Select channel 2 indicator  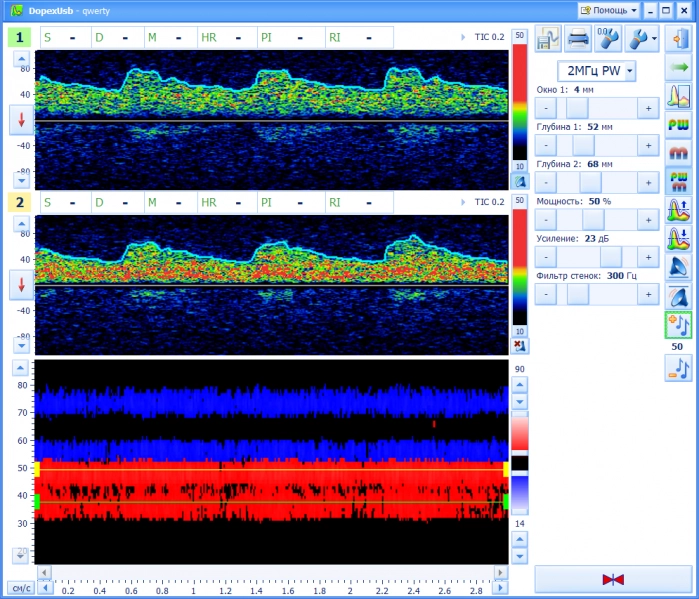(x=19, y=201)
